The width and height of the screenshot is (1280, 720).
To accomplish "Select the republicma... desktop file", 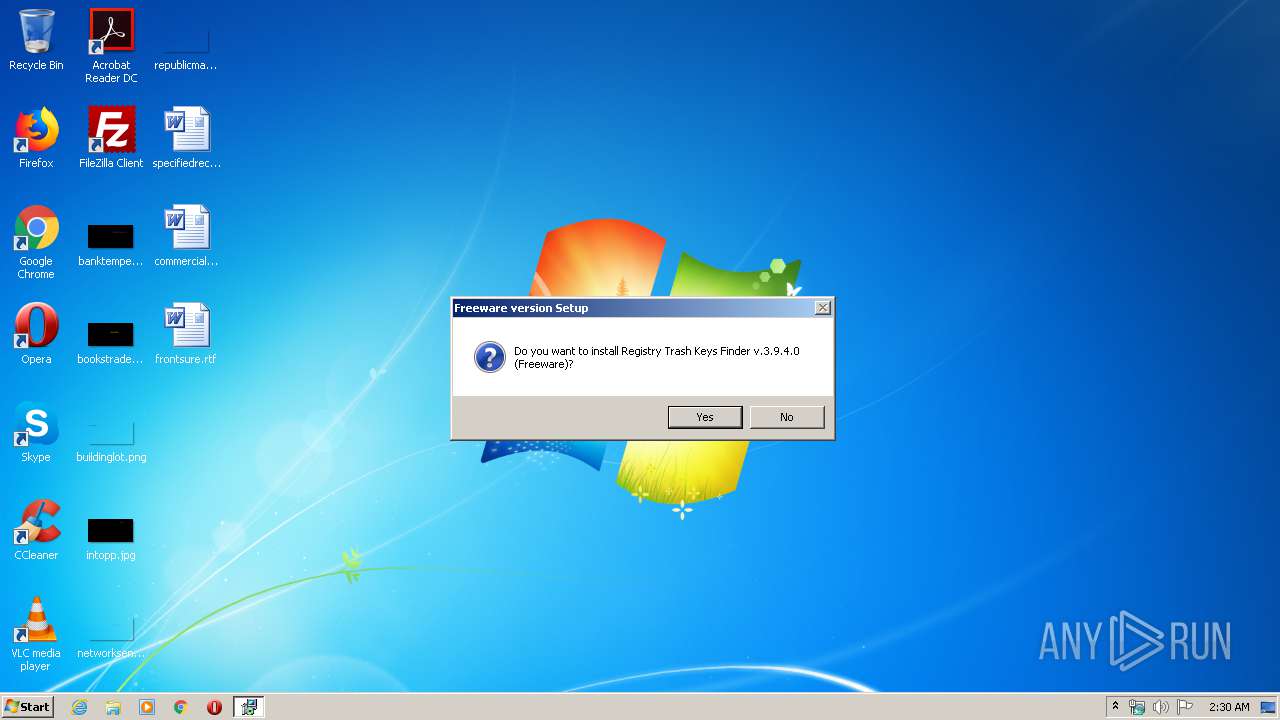I will point(186,40).
